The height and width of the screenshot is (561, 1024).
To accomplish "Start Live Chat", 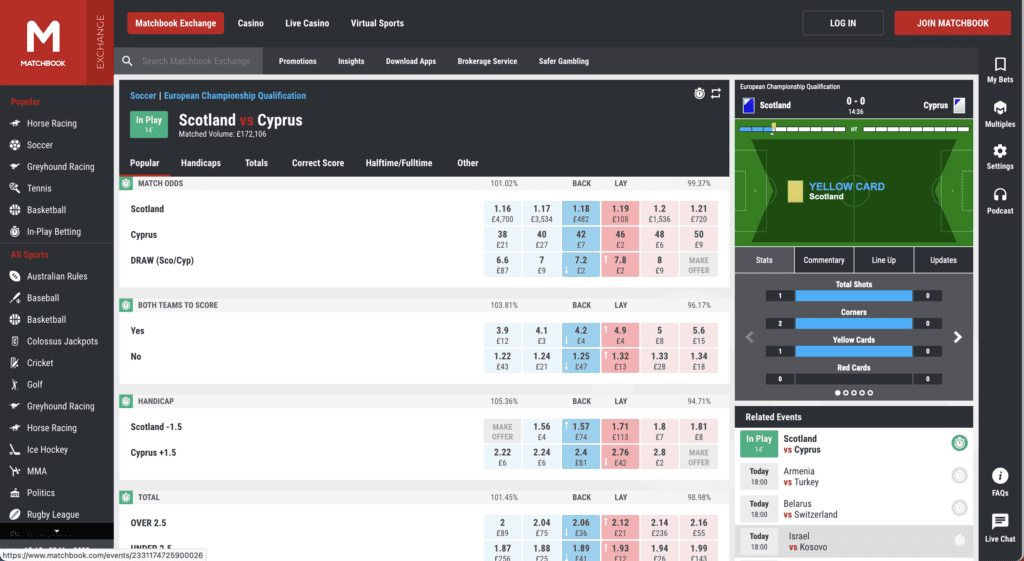I will click(1000, 528).
